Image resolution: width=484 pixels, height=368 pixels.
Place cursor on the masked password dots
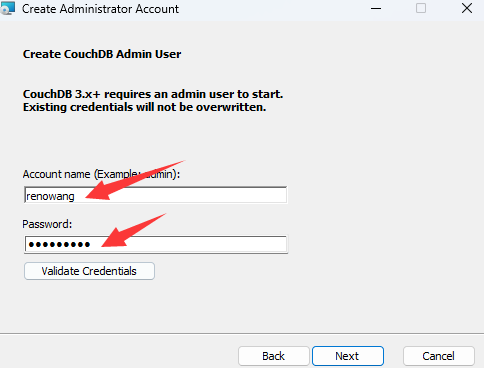click(59, 245)
